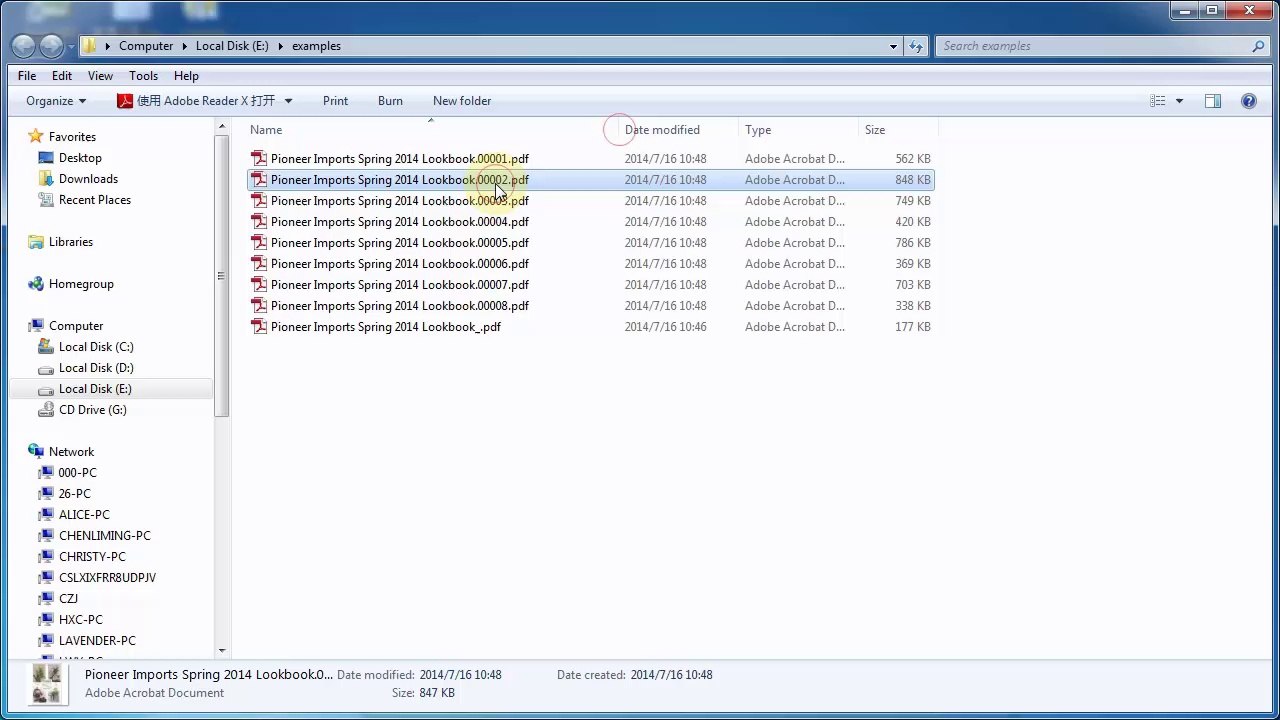Select Local Disk (C:) in sidebar
The height and width of the screenshot is (720, 1280).
[96, 347]
